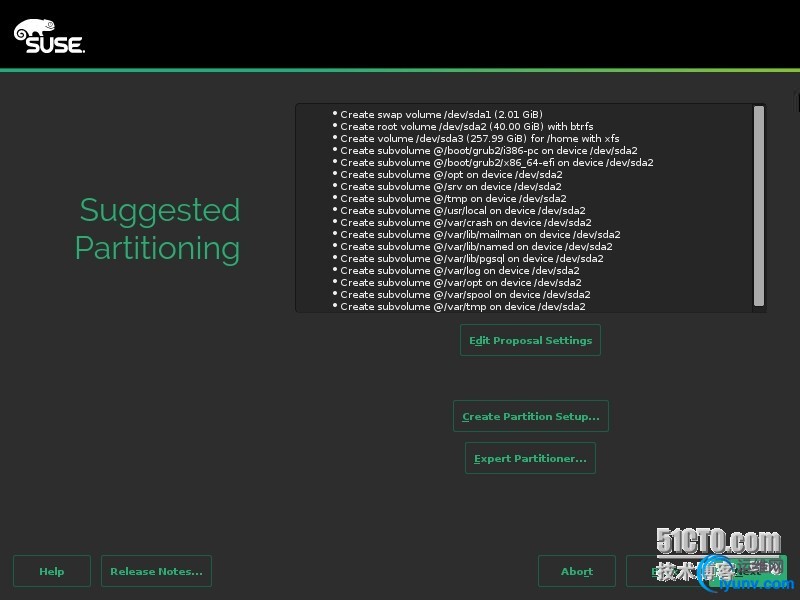Click the Edit Proposal Settings button
Screen dimensions: 800x600
click(x=530, y=340)
